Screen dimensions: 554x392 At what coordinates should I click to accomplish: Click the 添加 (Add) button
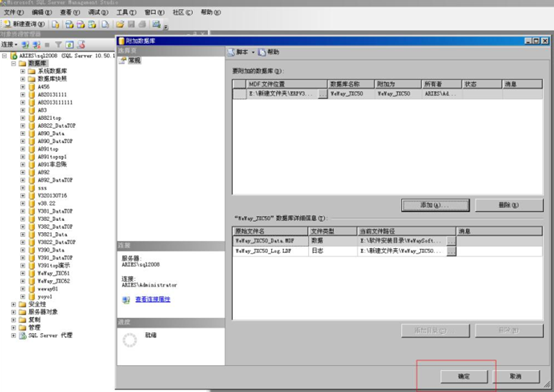pos(435,205)
